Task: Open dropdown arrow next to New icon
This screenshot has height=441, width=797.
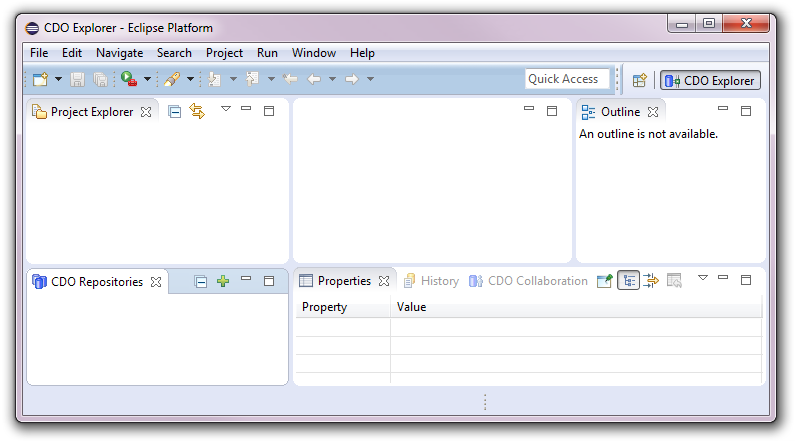Action: 58,80
